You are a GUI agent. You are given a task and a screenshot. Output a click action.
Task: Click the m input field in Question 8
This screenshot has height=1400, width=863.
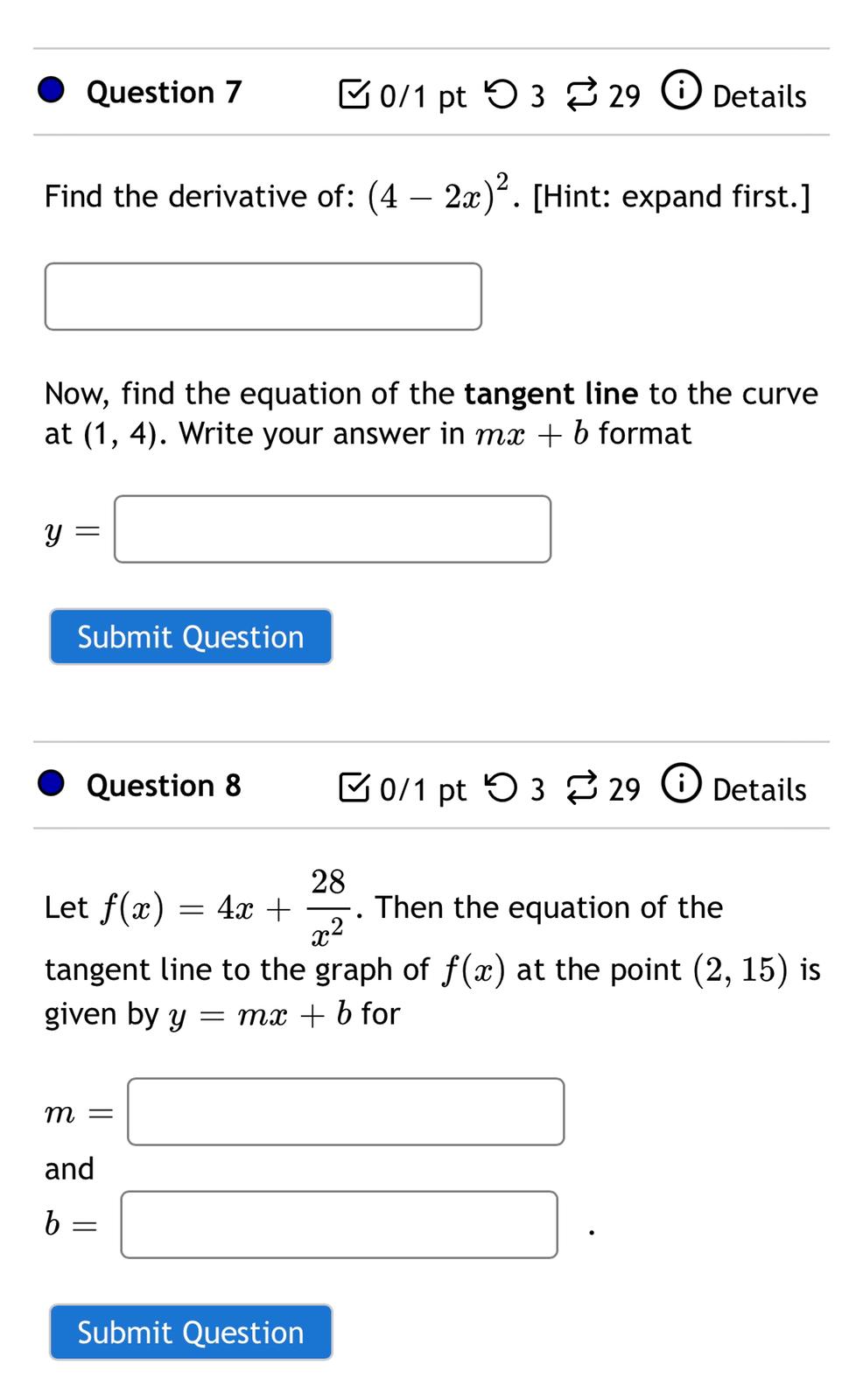345,1111
